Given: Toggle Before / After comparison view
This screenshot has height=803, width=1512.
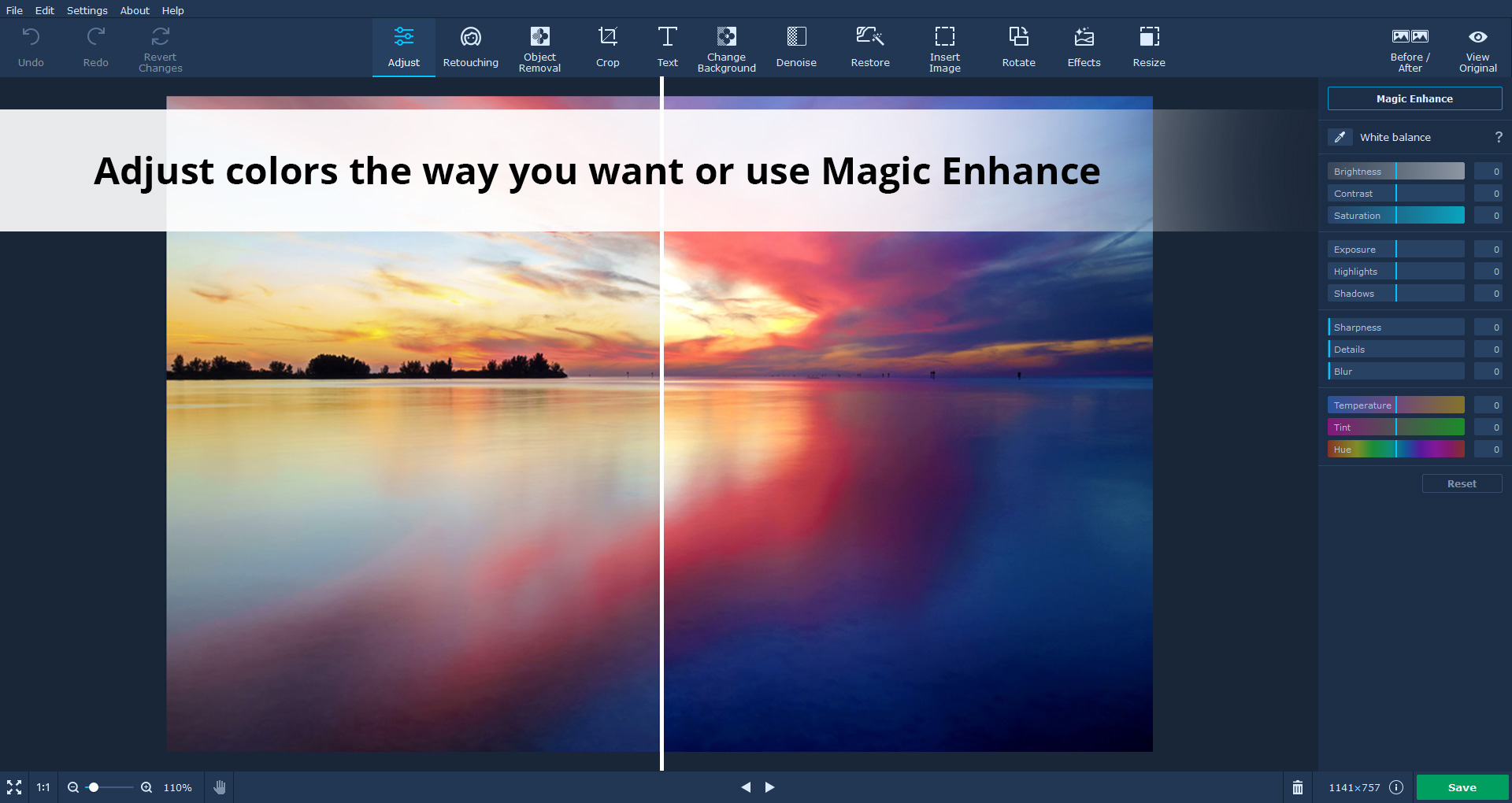Looking at the screenshot, I should tap(1410, 47).
